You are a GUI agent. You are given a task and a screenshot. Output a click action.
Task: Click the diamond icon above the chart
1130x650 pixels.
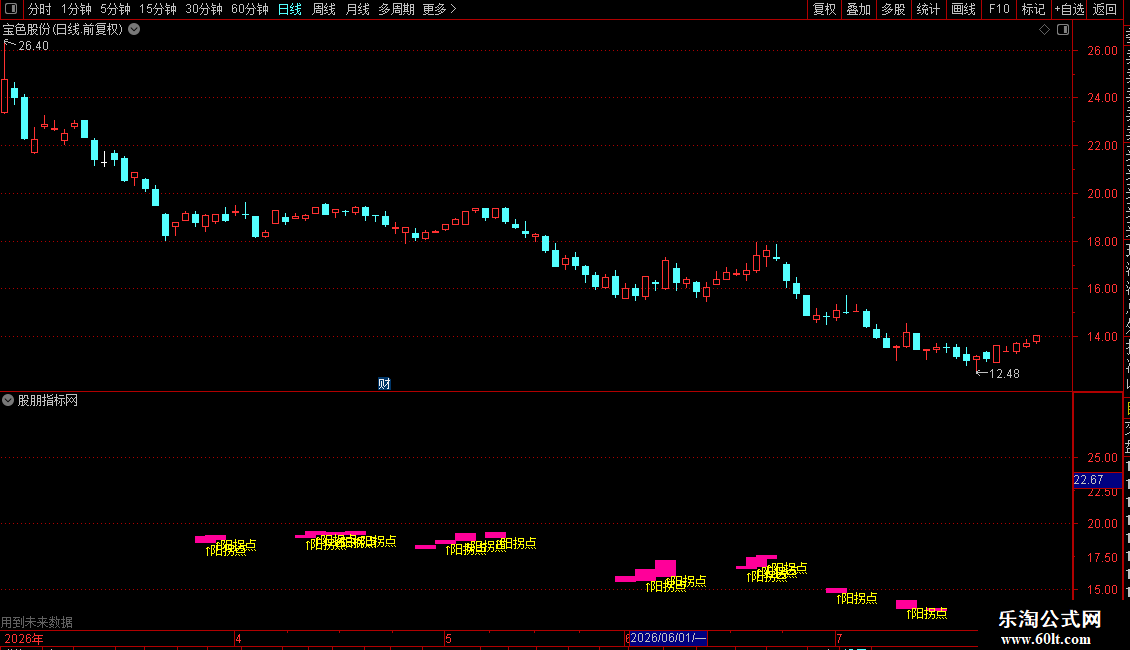1044,30
